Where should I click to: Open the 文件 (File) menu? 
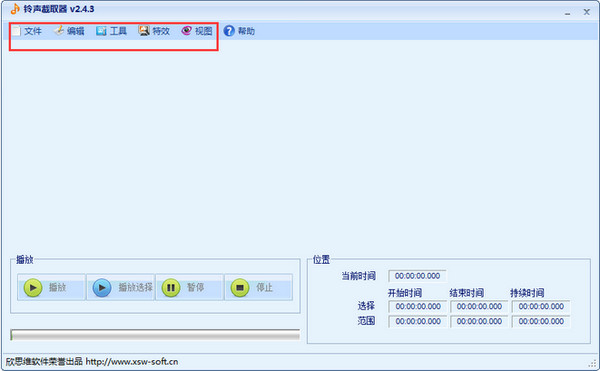(x=27, y=31)
